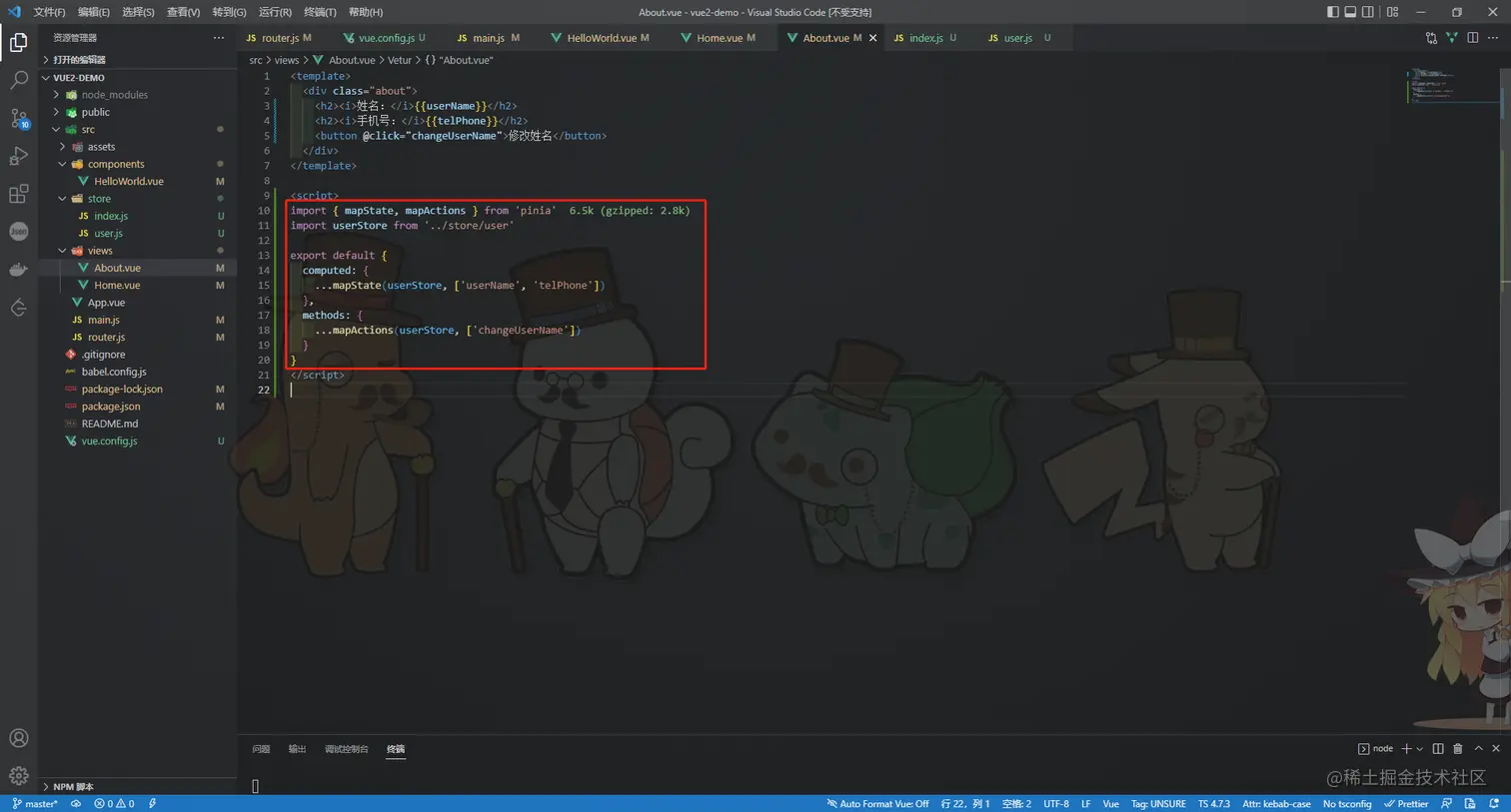Maximize the panel with up chevron
This screenshot has width=1511, height=812.
click(x=1478, y=748)
